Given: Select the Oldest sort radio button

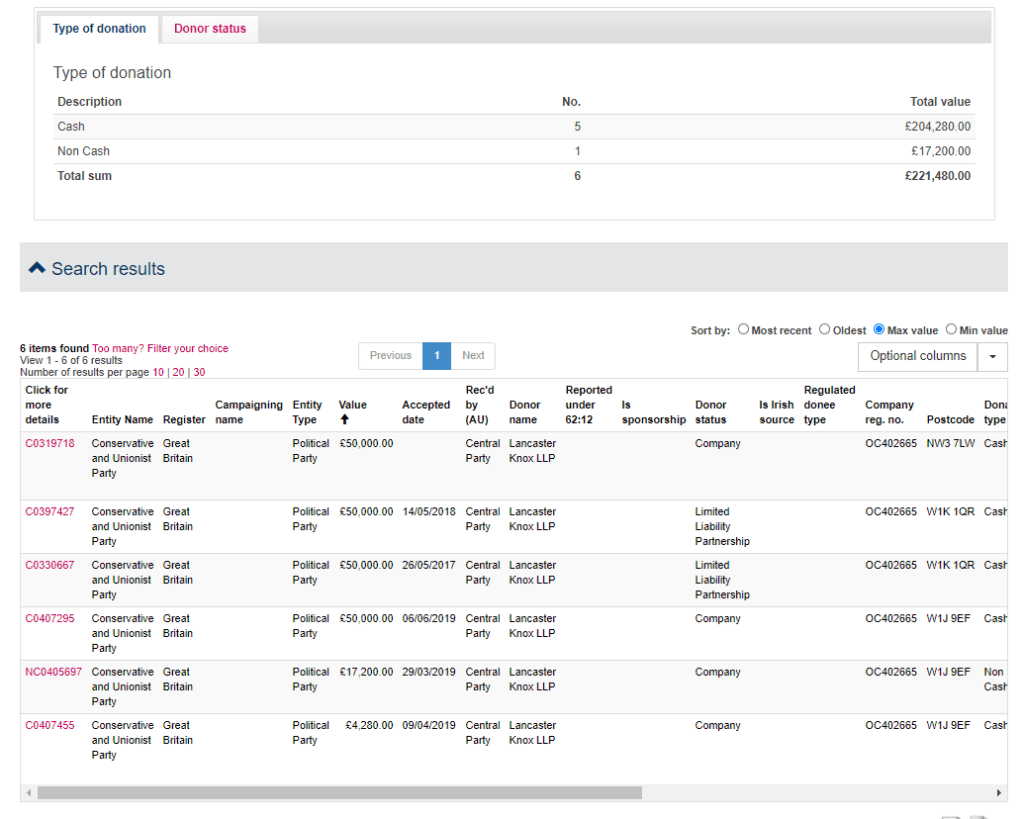Looking at the screenshot, I should 824,330.
